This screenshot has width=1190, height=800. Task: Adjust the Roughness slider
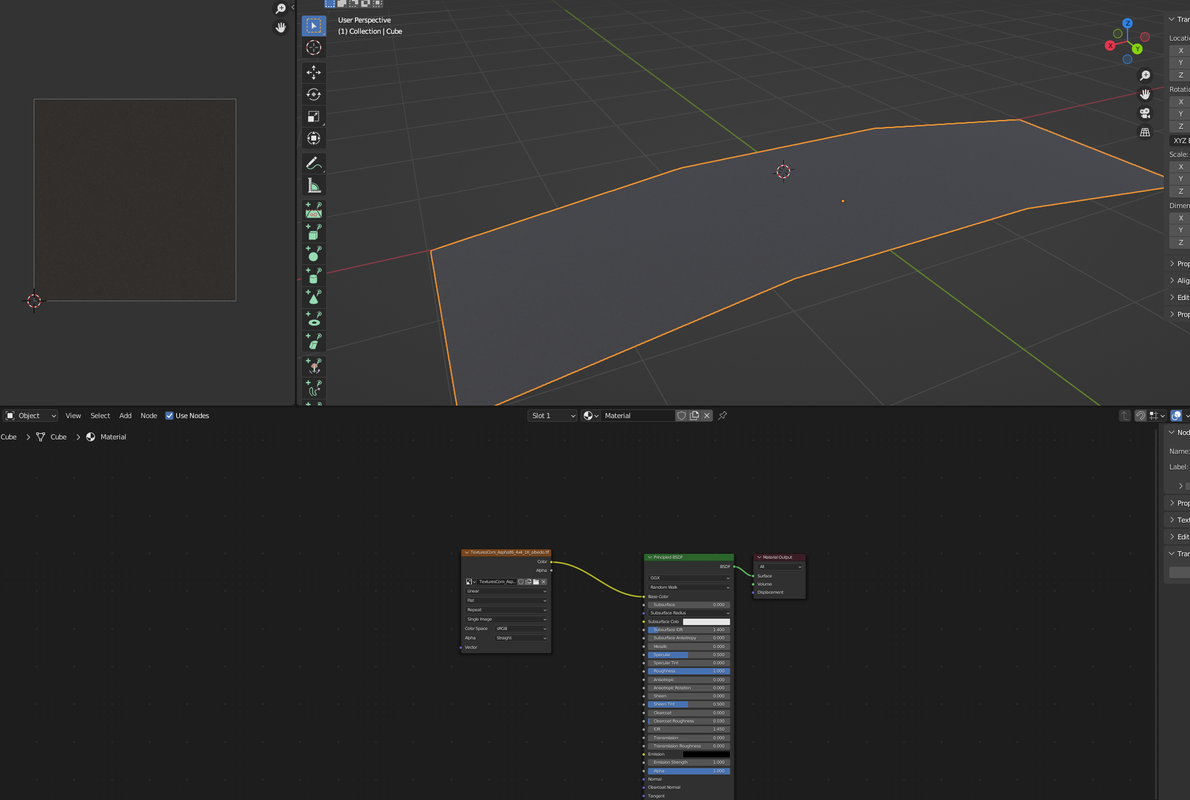[689, 671]
